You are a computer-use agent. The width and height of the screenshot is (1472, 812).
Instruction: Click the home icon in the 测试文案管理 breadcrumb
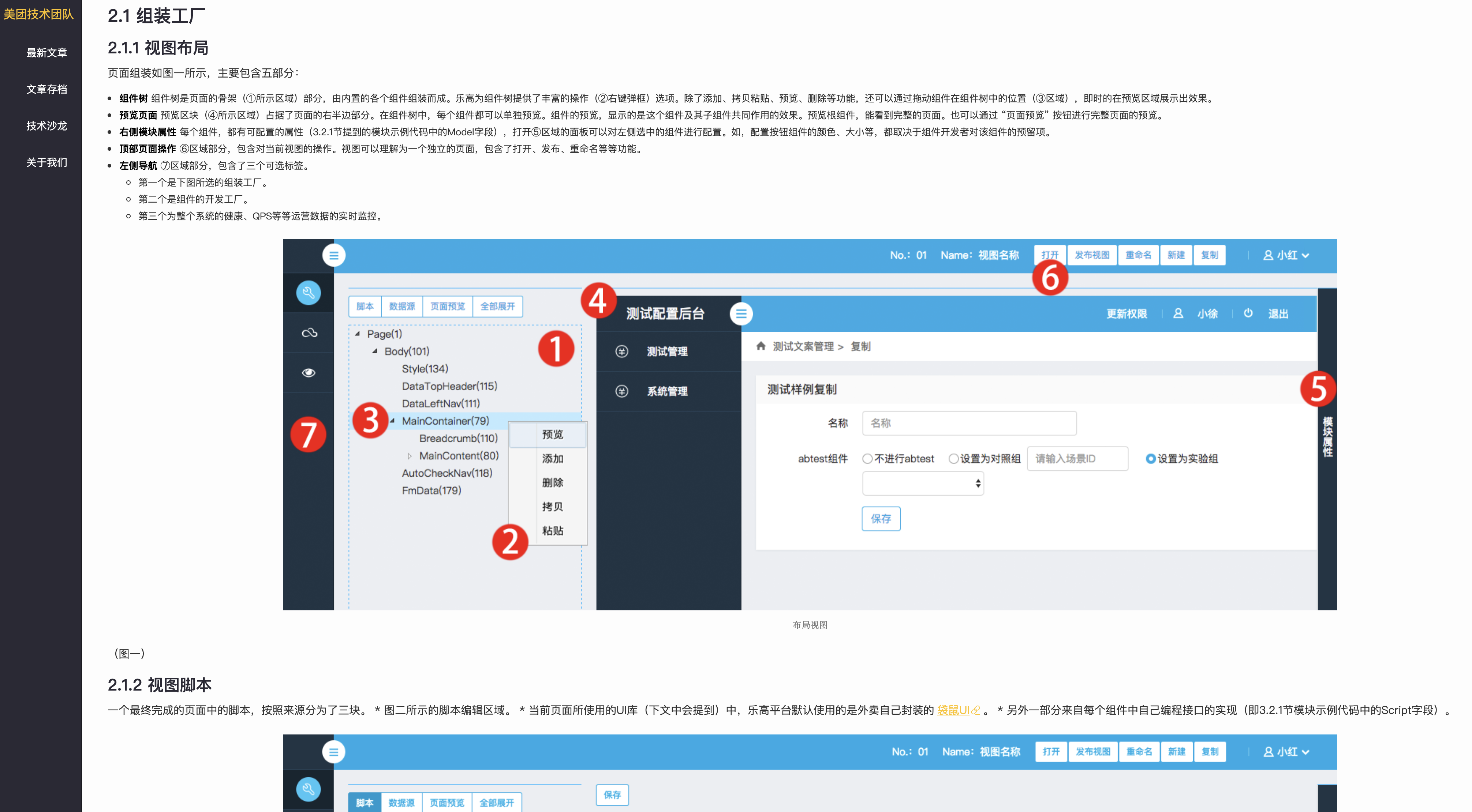[x=761, y=346]
